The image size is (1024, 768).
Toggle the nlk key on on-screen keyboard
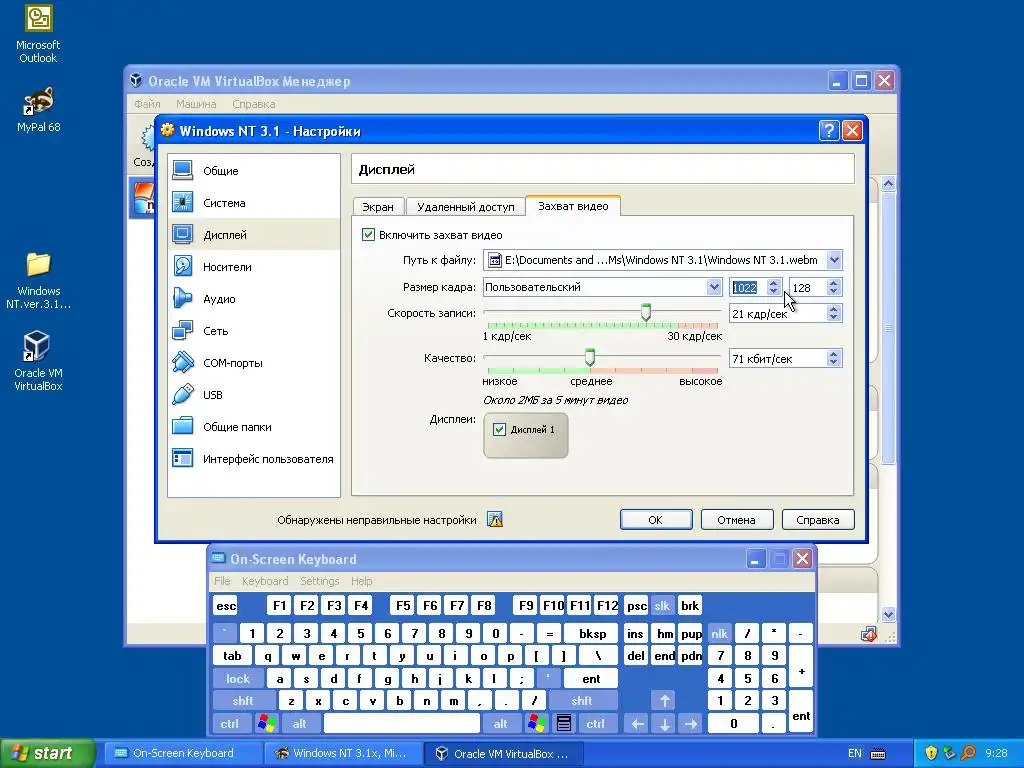[719, 633]
